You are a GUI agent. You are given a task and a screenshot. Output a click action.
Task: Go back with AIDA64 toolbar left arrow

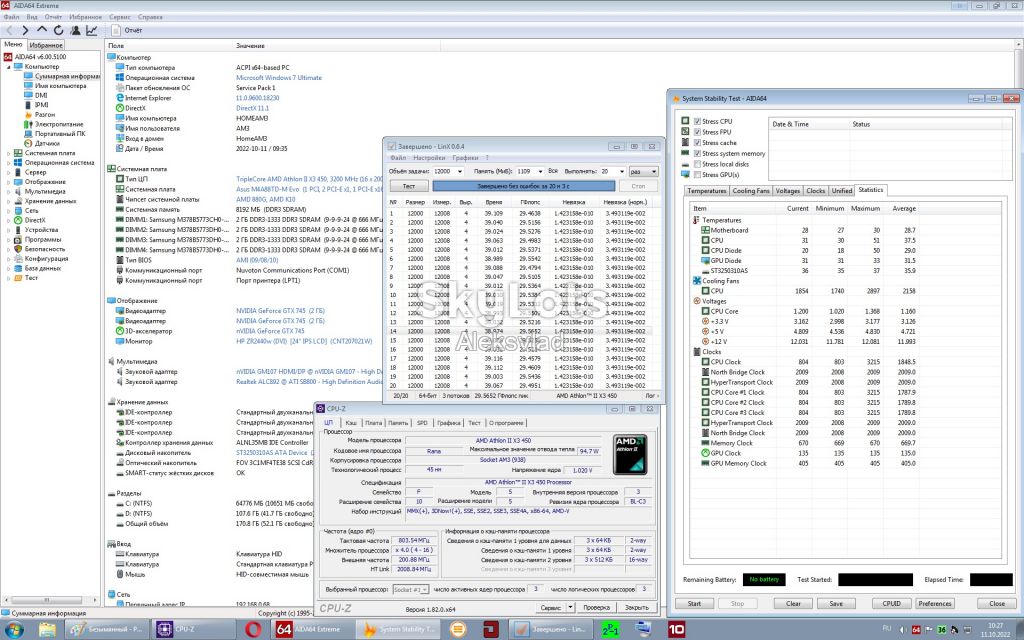tap(9, 30)
